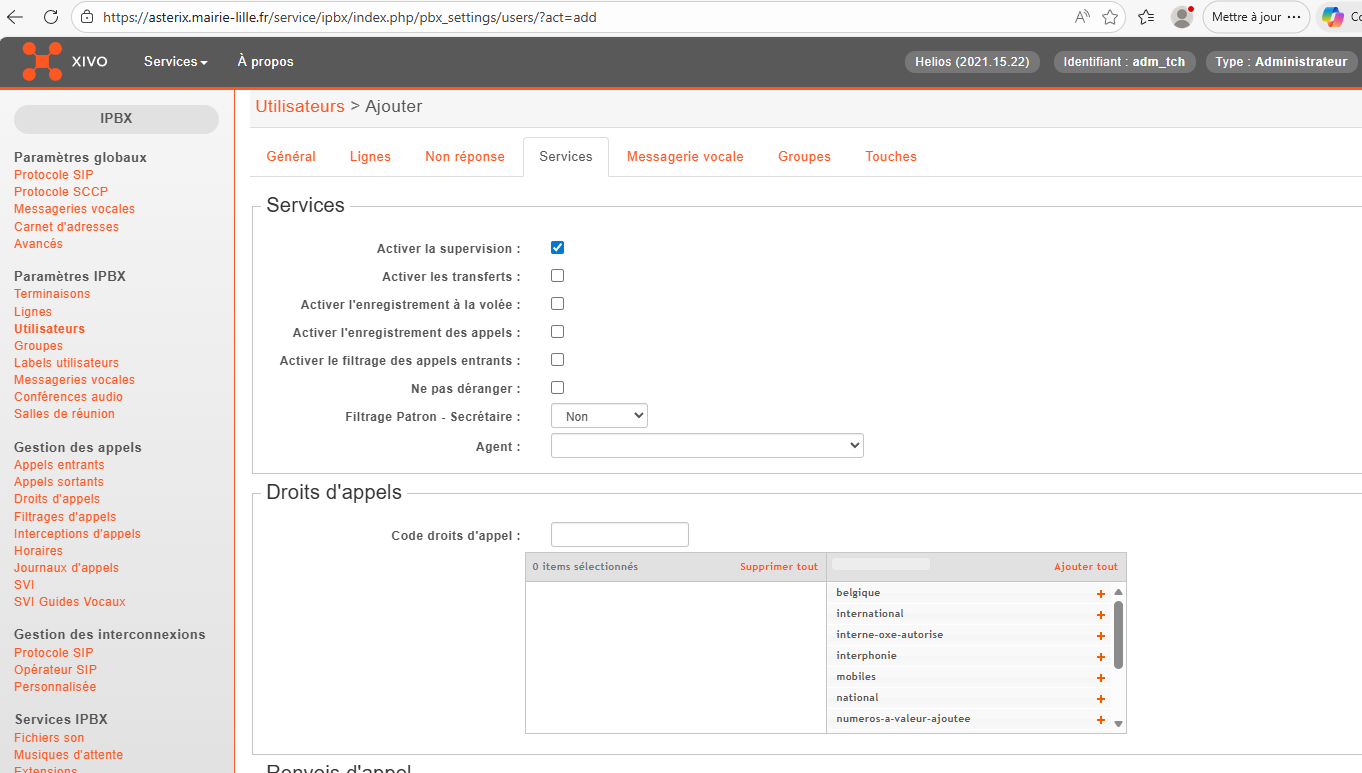1362x773 pixels.
Task: Click the call rights list scrollbar thumb
Action: pos(1118,634)
